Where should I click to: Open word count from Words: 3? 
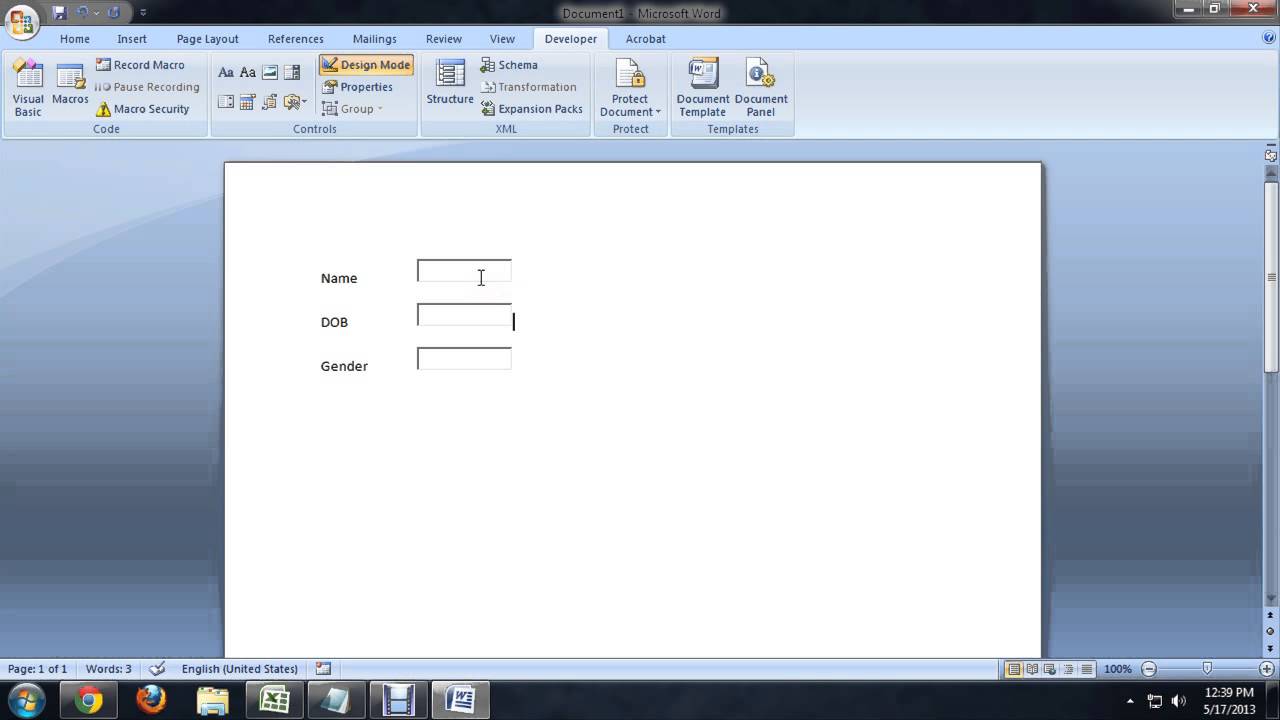coord(109,669)
